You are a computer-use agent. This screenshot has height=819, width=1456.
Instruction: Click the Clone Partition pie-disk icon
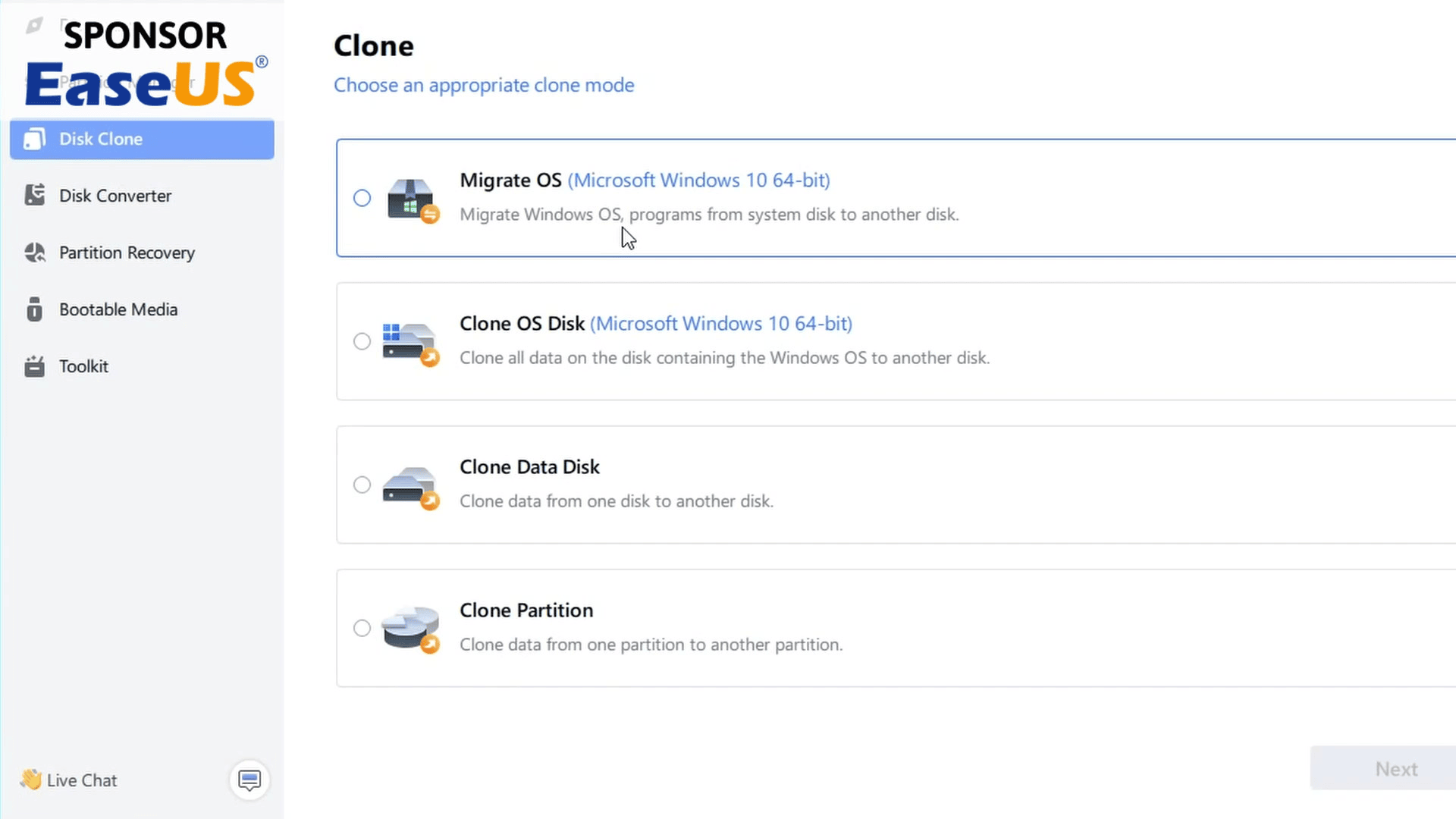coord(410,629)
